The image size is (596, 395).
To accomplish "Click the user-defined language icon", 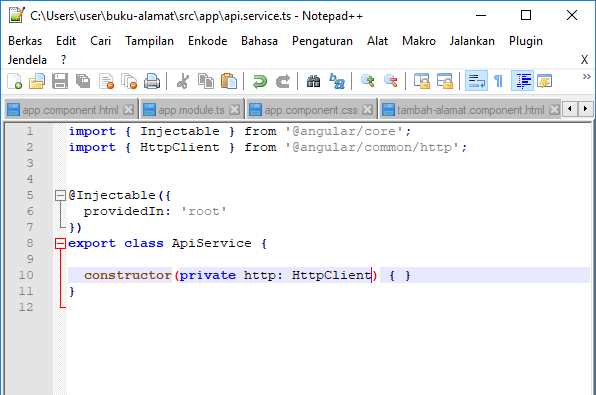I will tap(545, 81).
